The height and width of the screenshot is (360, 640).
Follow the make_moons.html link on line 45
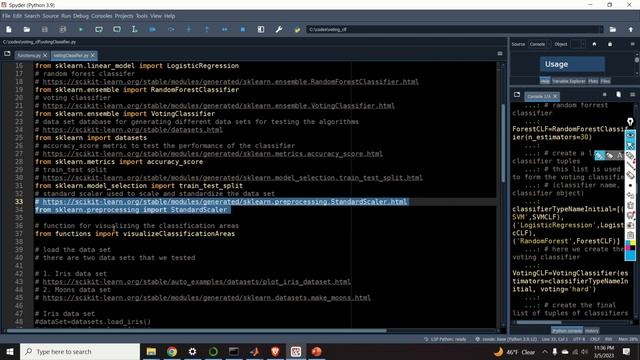point(207,298)
